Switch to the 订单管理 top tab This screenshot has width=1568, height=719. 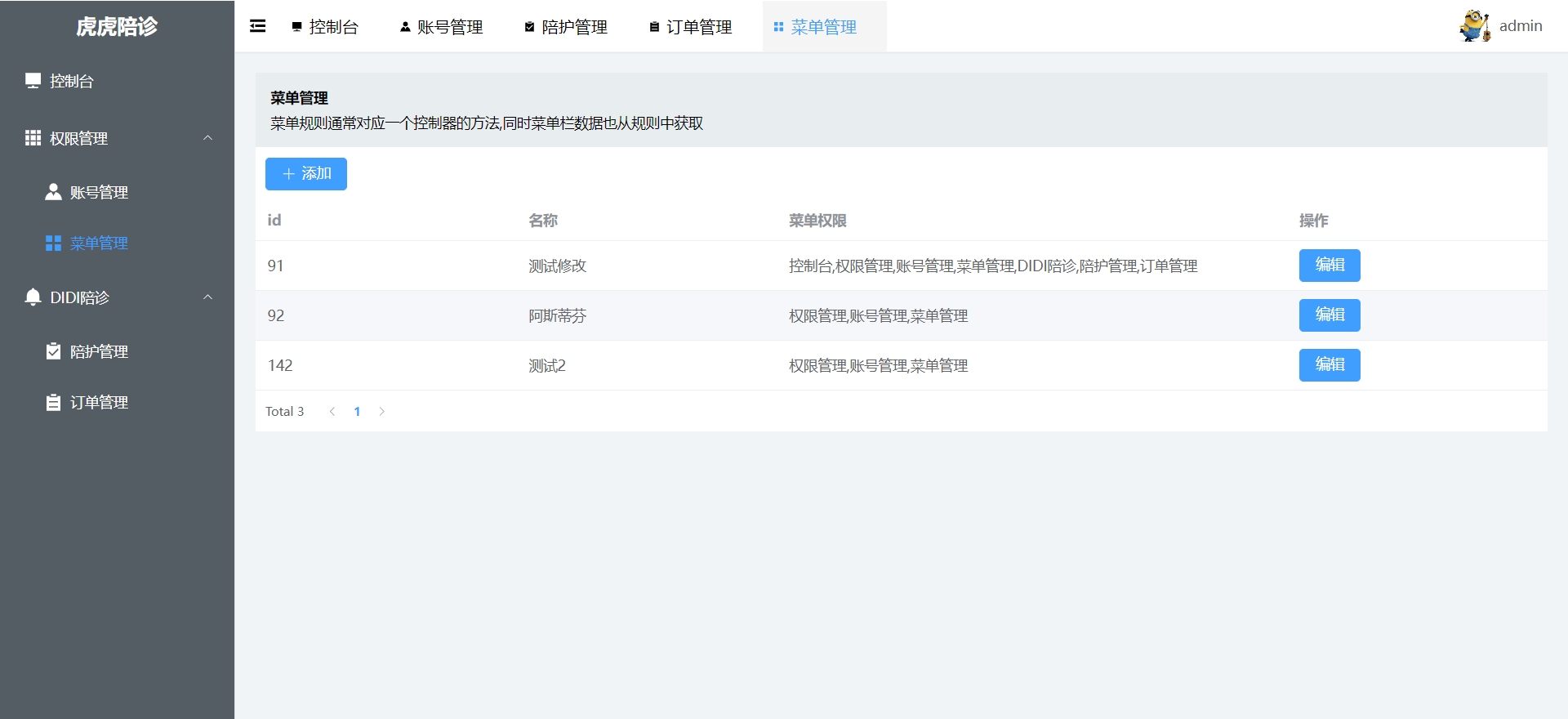pos(691,27)
